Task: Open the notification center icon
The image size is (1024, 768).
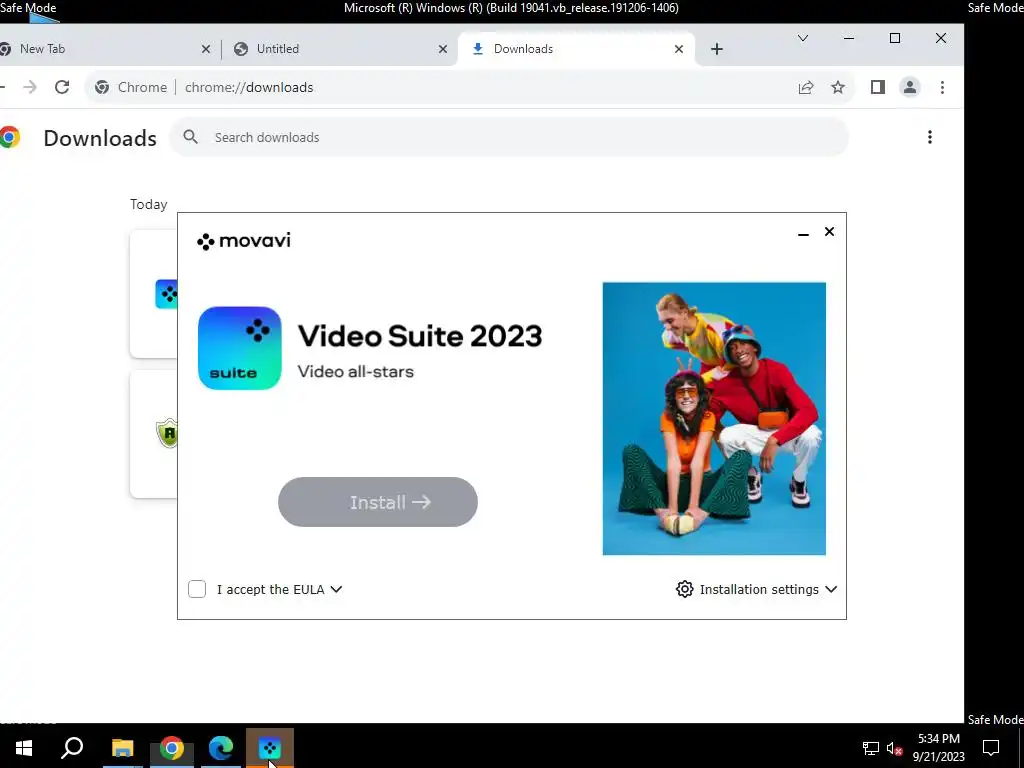Action: (x=991, y=748)
